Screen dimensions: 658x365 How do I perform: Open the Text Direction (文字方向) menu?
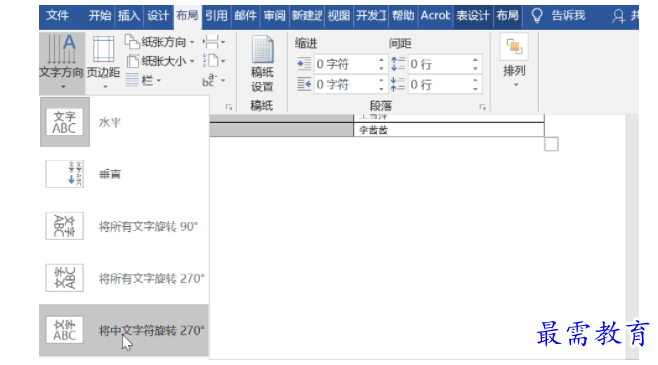coord(62,63)
